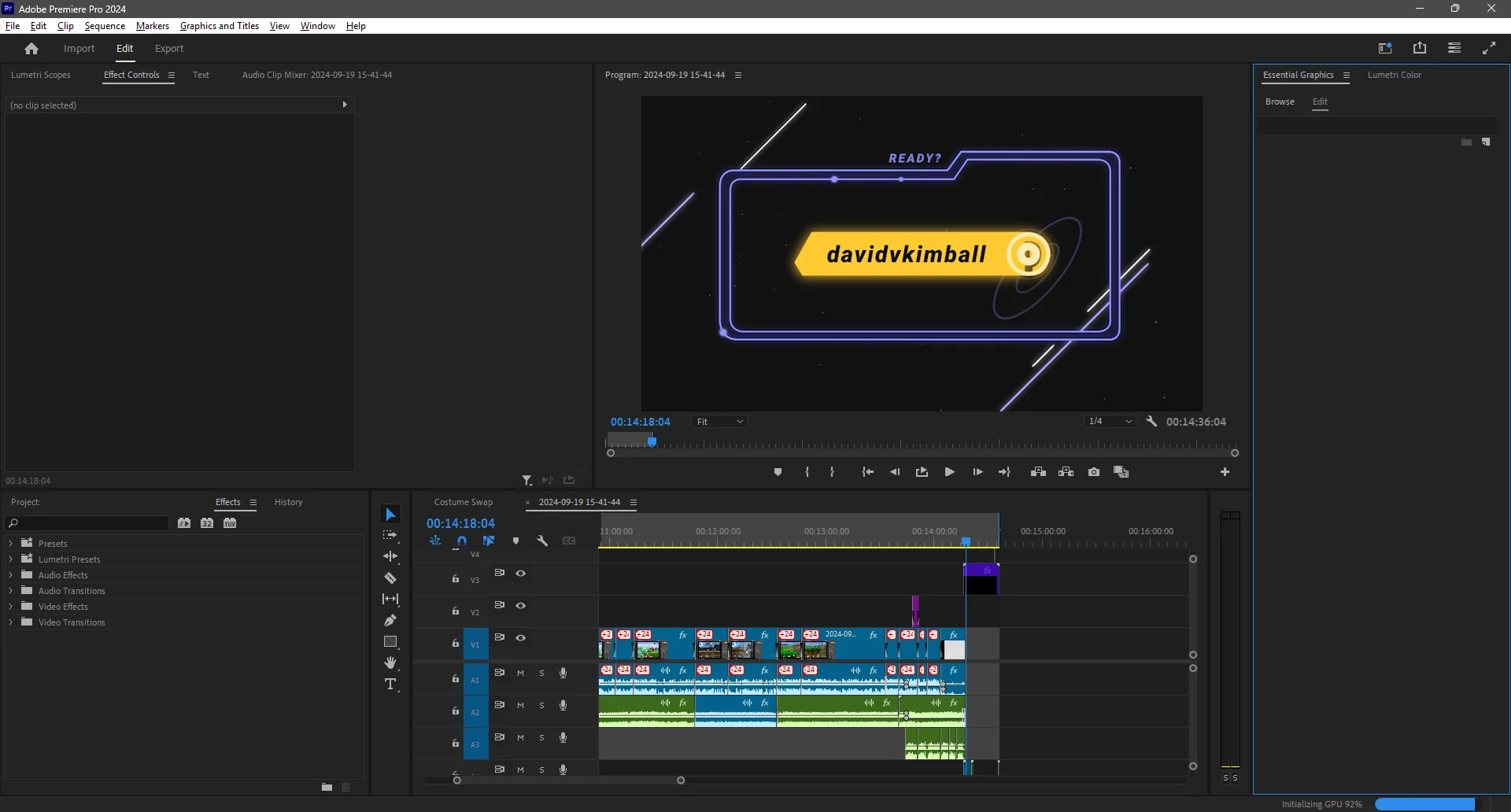
Task: Open the 1/4 playback resolution dropdown
Action: [1109, 421]
